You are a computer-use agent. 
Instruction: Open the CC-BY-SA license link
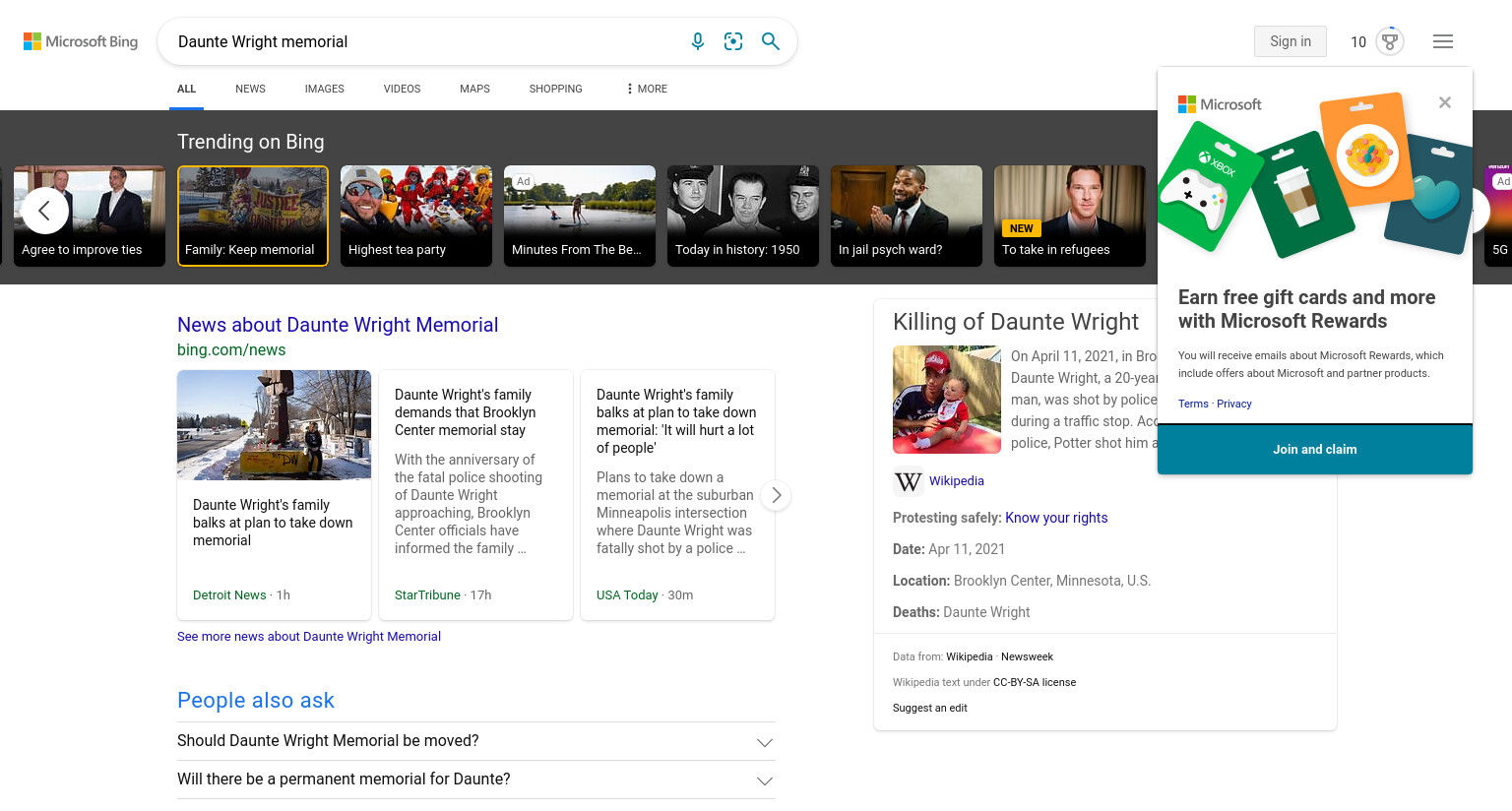pos(1035,682)
